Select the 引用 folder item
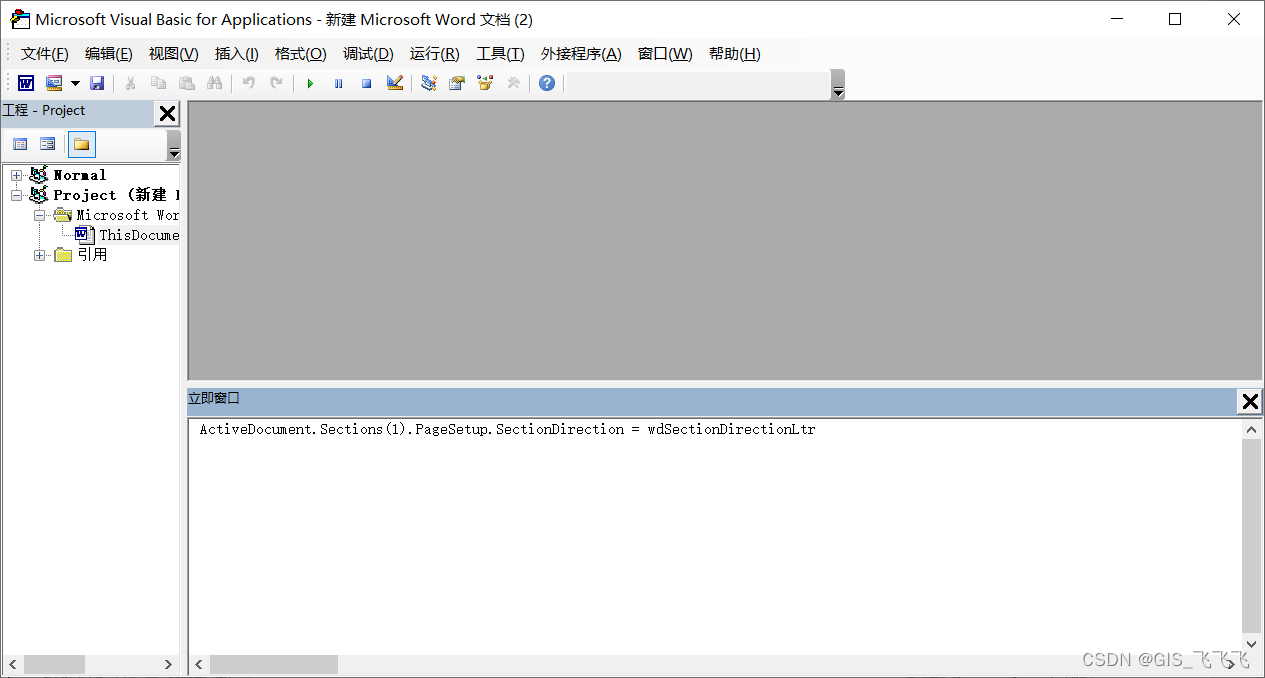The width and height of the screenshot is (1265, 678). tap(92, 255)
